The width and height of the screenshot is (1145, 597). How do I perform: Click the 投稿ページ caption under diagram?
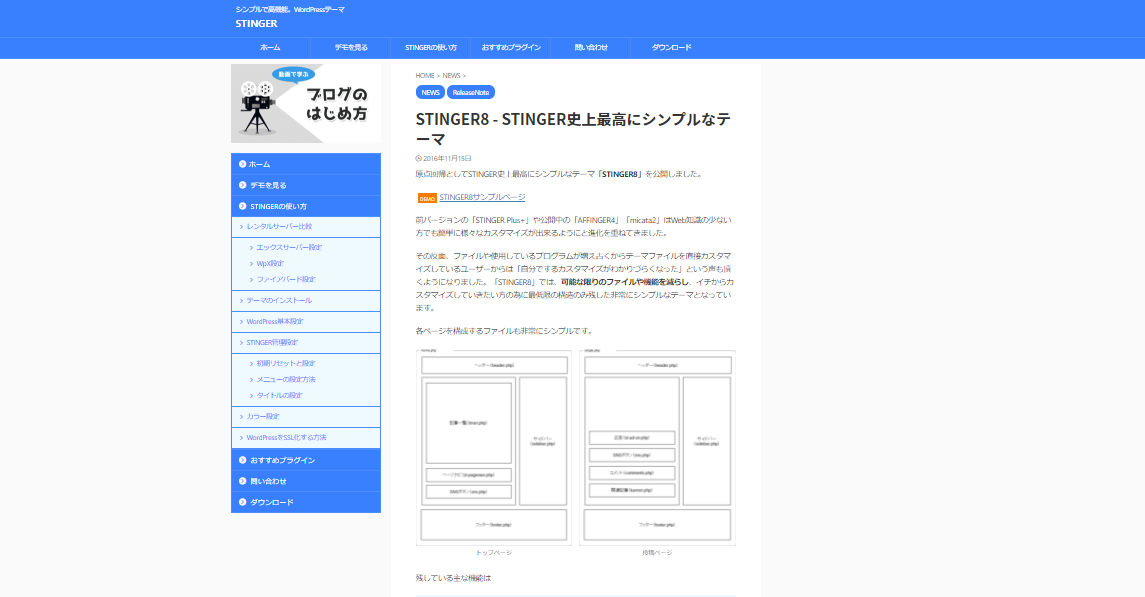tap(657, 552)
